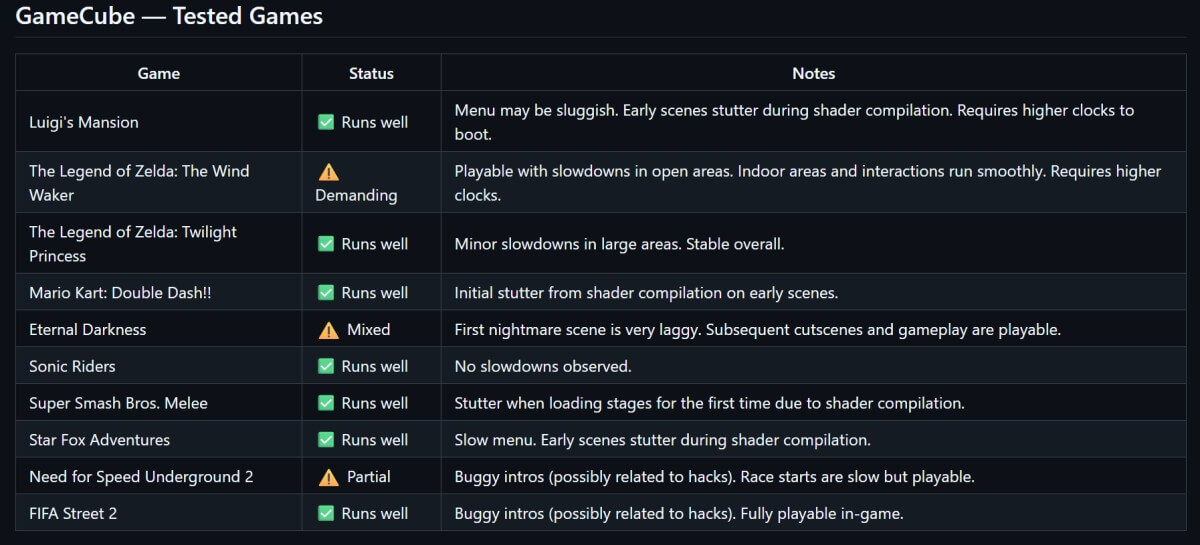Click the FIFA Street 2 green checkmark icon

(326, 513)
